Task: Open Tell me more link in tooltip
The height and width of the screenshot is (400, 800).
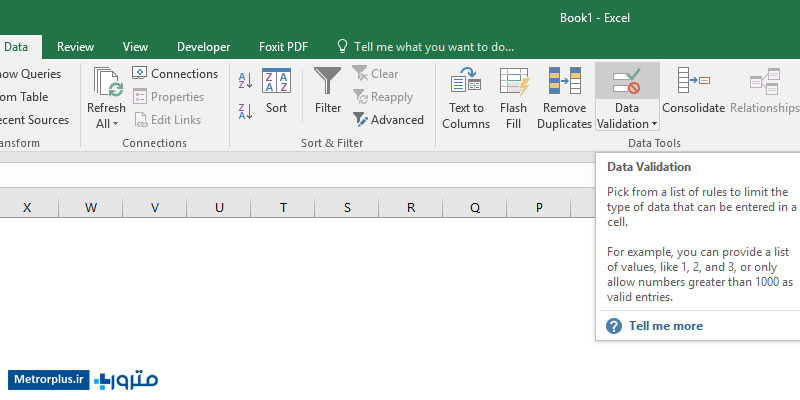Action: 665,326
